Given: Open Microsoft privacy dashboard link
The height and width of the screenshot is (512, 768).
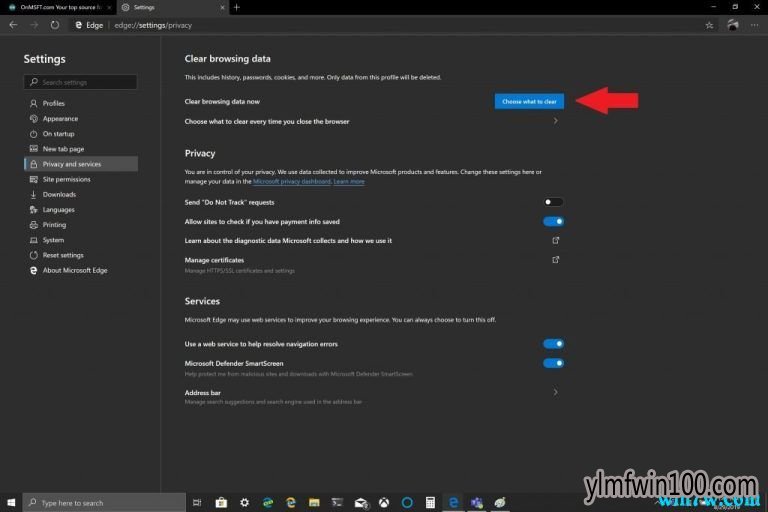Looking at the screenshot, I should coord(292,181).
